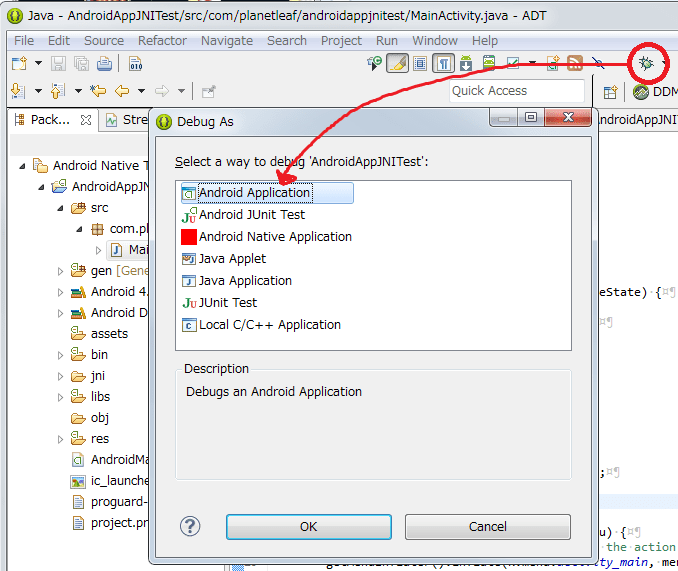Click the Quick Access search field

click(x=517, y=91)
